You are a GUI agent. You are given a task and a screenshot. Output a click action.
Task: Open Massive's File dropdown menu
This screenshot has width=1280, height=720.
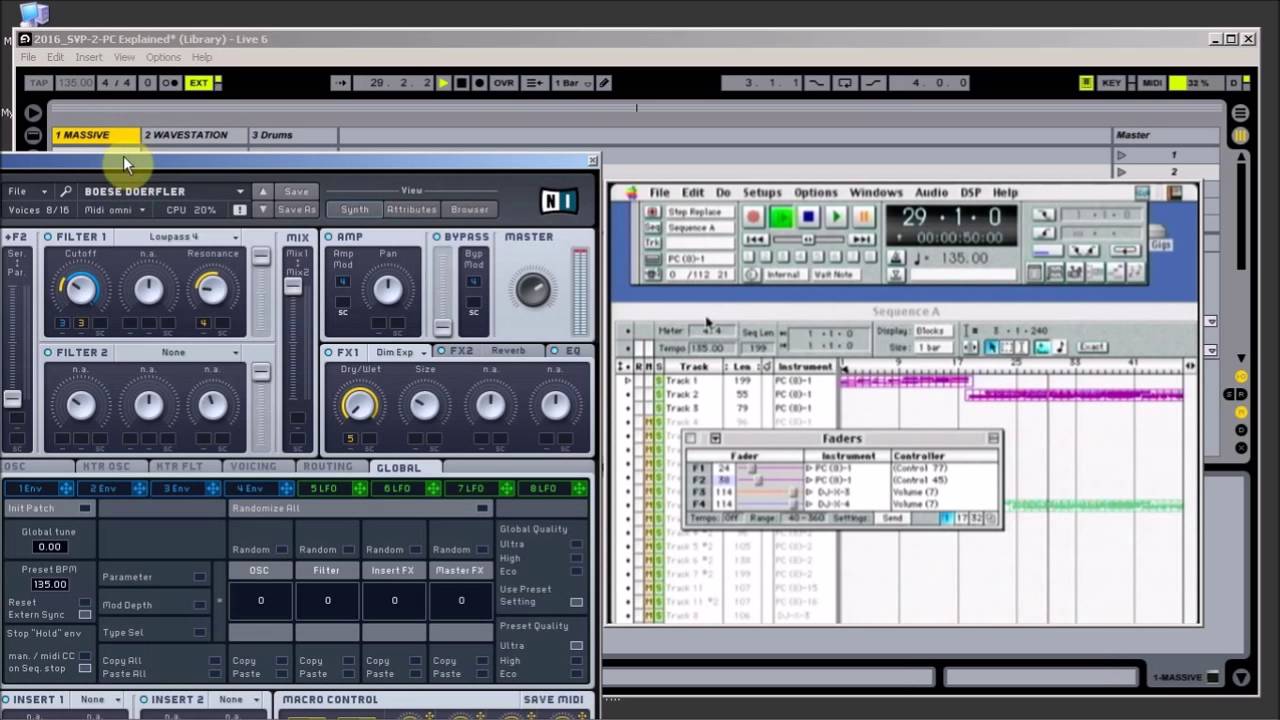[x=27, y=191]
